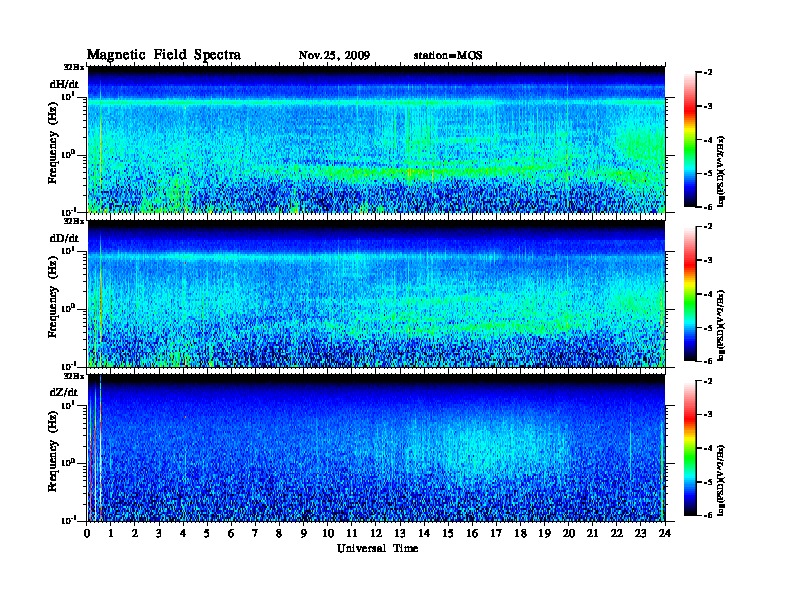Click the "-2" tick on the dH/dt color bar

click(708, 73)
